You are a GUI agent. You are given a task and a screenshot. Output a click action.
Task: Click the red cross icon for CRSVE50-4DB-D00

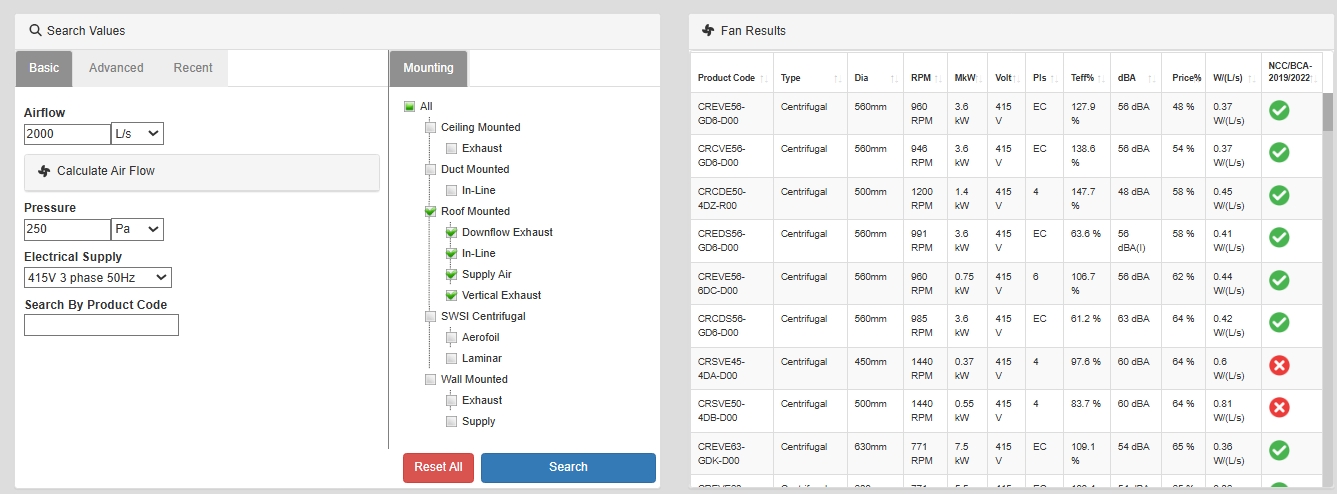[x=1278, y=407]
